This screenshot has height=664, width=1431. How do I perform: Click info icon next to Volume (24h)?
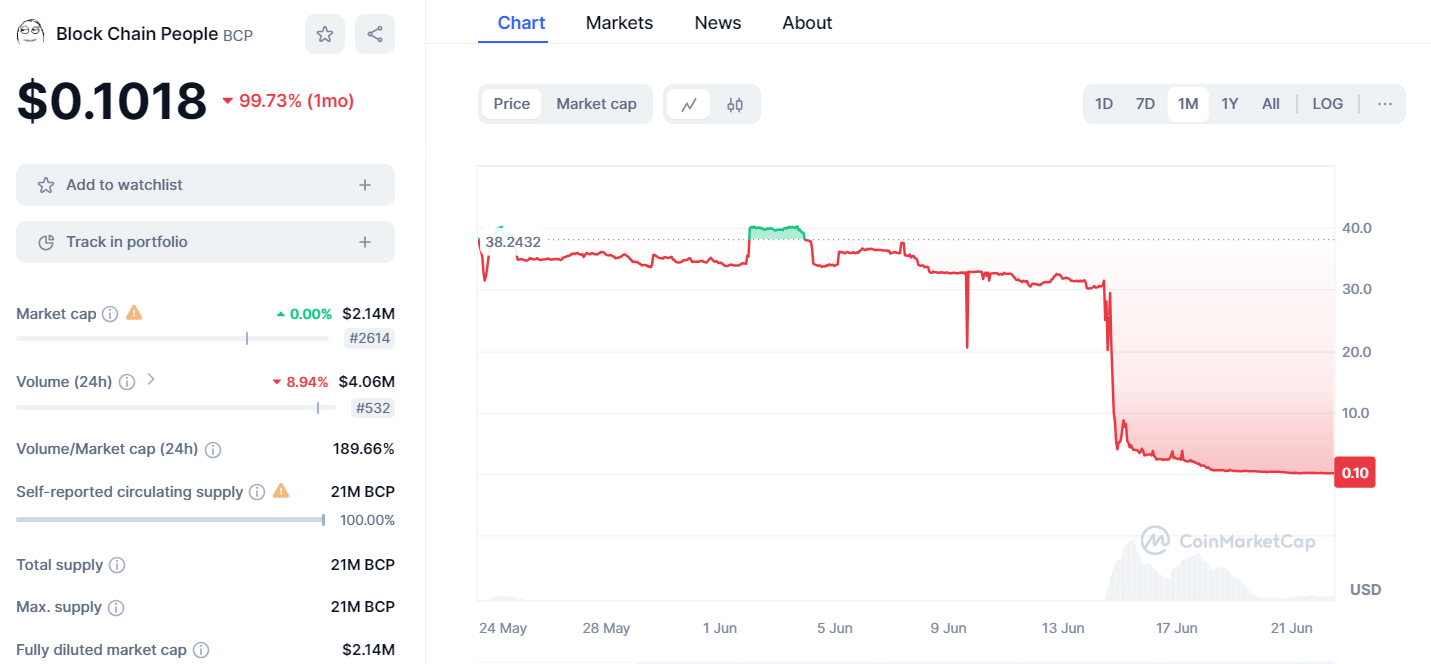[x=127, y=382]
